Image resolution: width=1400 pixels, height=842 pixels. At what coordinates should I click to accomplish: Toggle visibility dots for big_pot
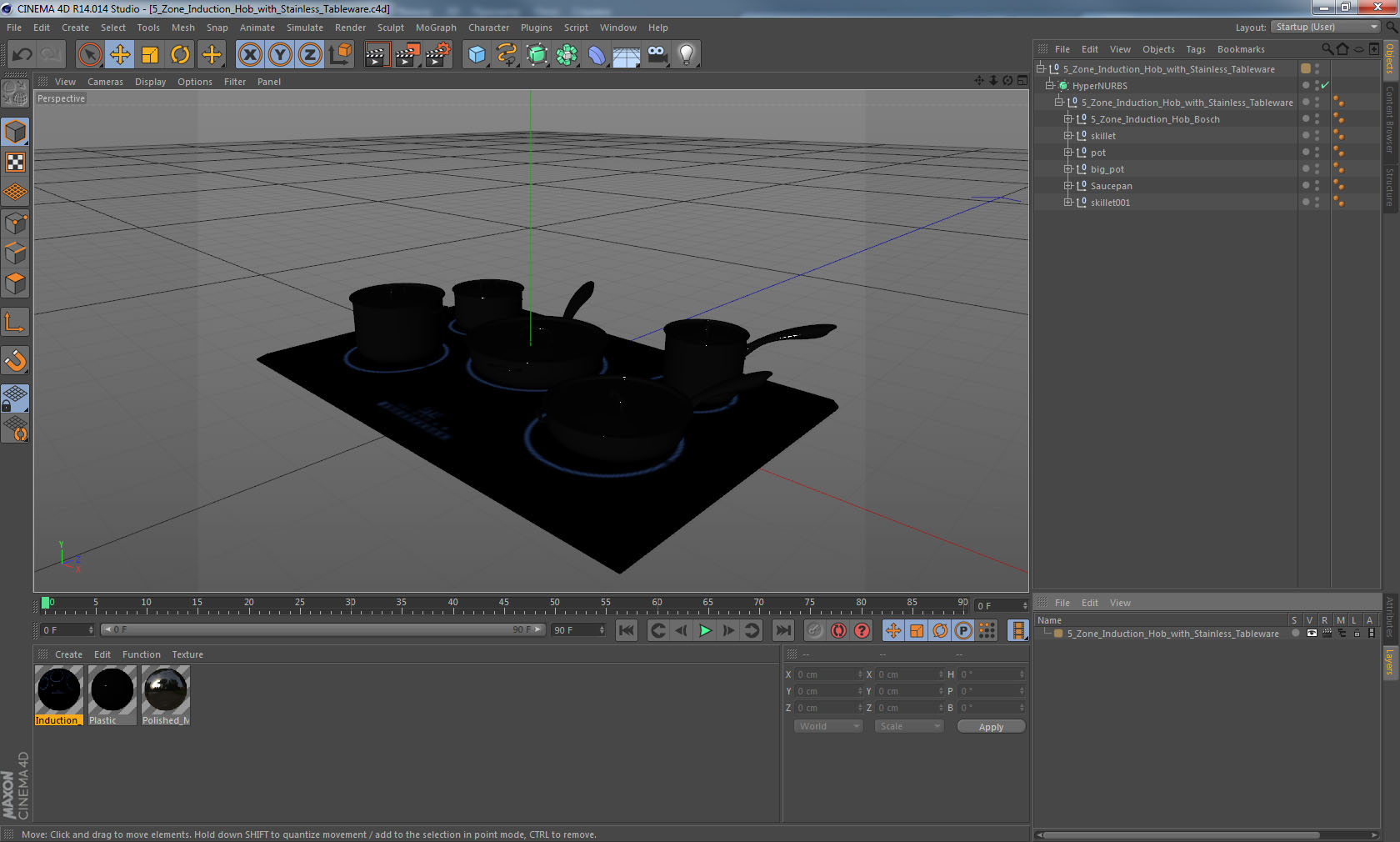[x=1317, y=169]
